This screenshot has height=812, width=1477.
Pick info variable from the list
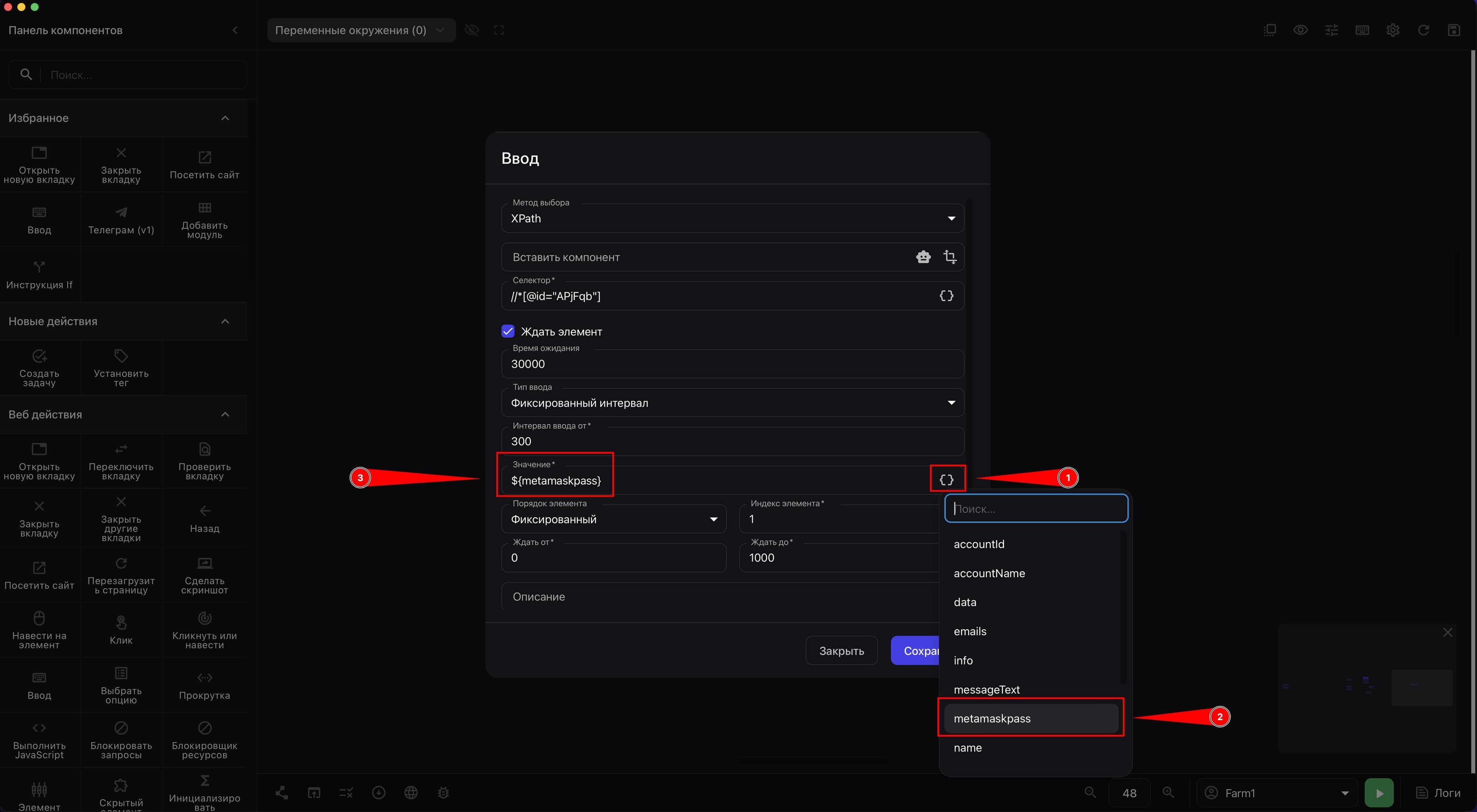pyautogui.click(x=1032, y=660)
